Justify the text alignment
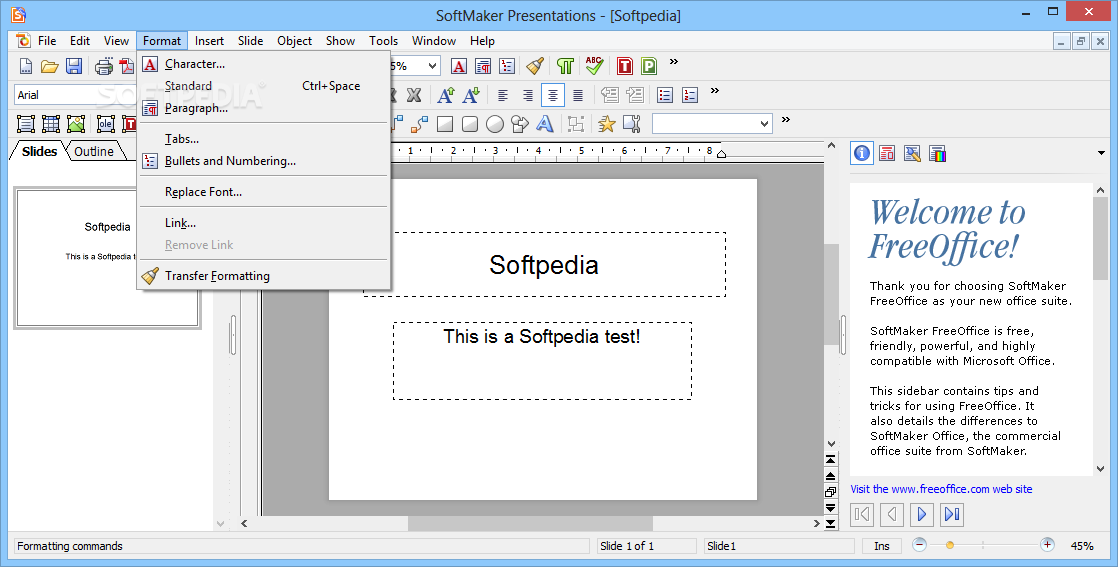Image resolution: width=1118 pixels, height=567 pixels. pyautogui.click(x=578, y=95)
